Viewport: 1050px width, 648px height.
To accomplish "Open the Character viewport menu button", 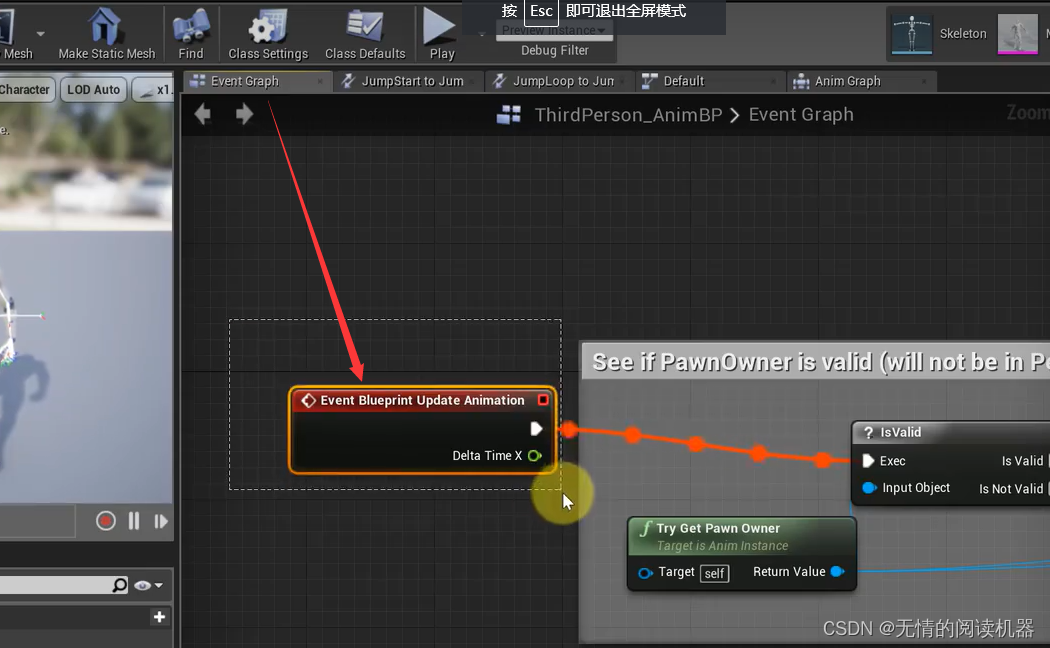I will 25,90.
